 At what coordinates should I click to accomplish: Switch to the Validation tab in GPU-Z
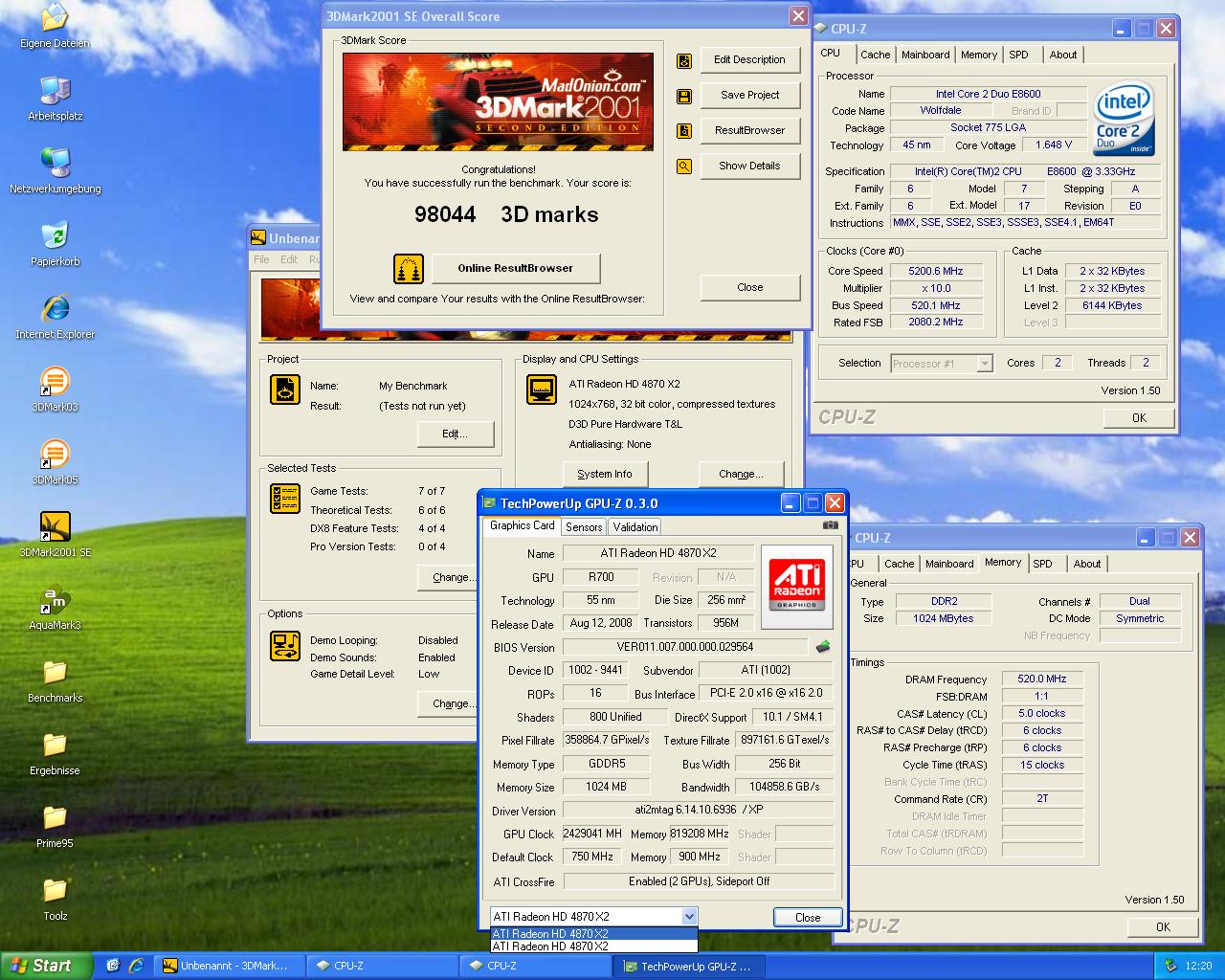pos(635,527)
